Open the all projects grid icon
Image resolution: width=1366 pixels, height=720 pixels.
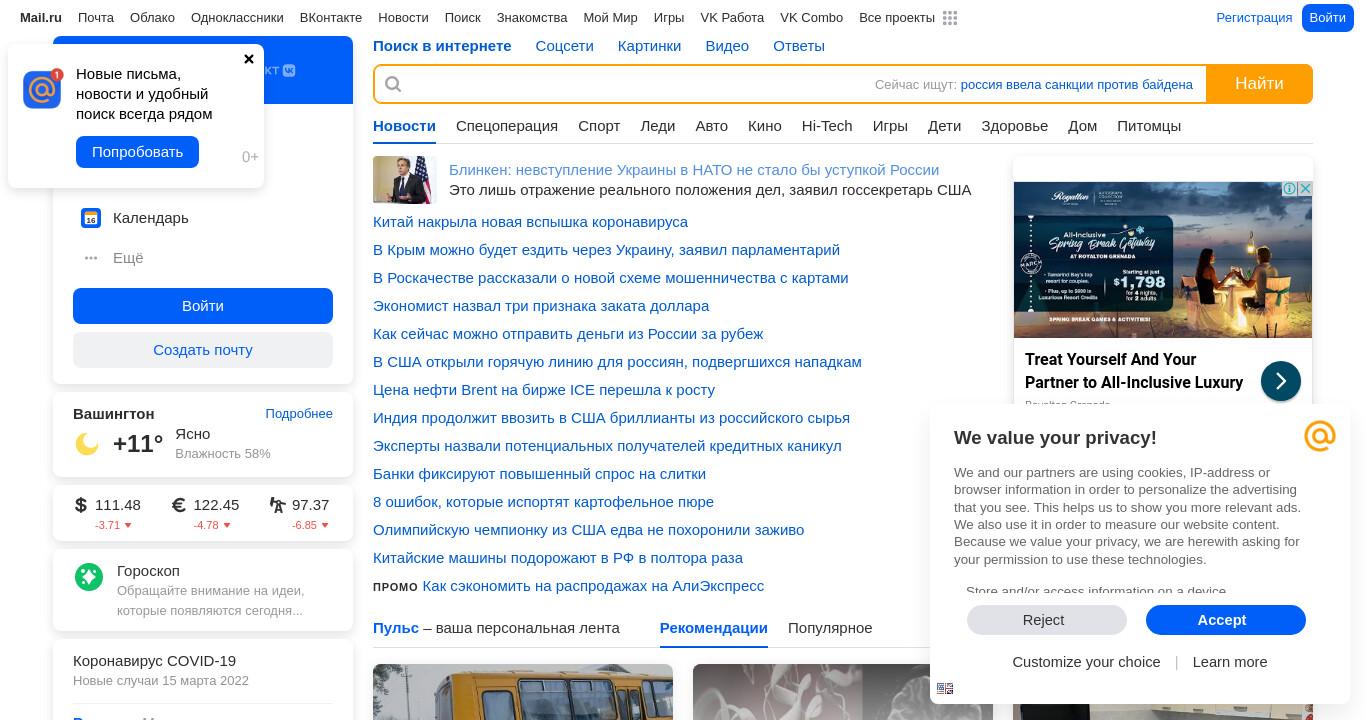(x=950, y=18)
